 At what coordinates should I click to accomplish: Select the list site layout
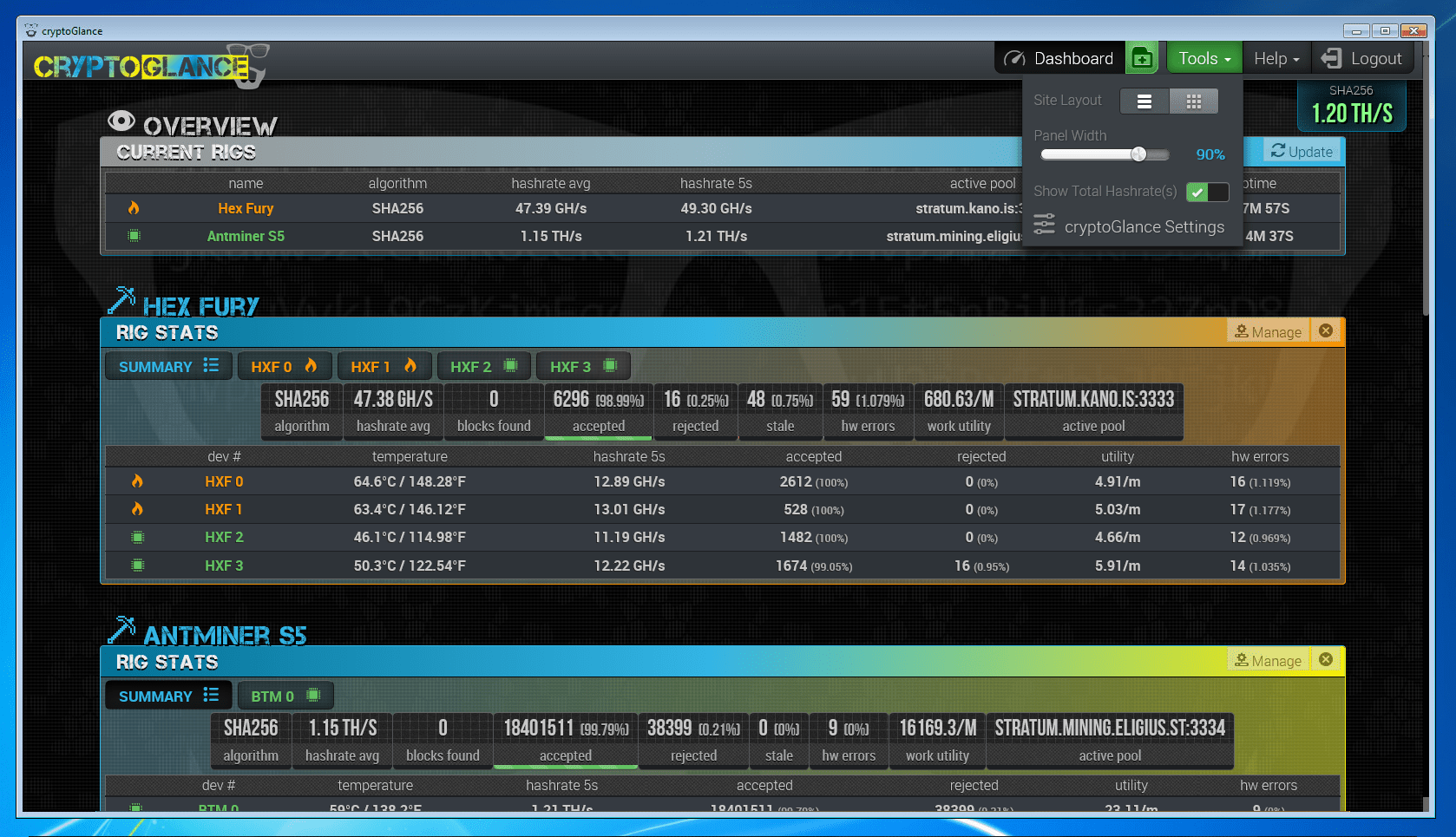point(1144,101)
